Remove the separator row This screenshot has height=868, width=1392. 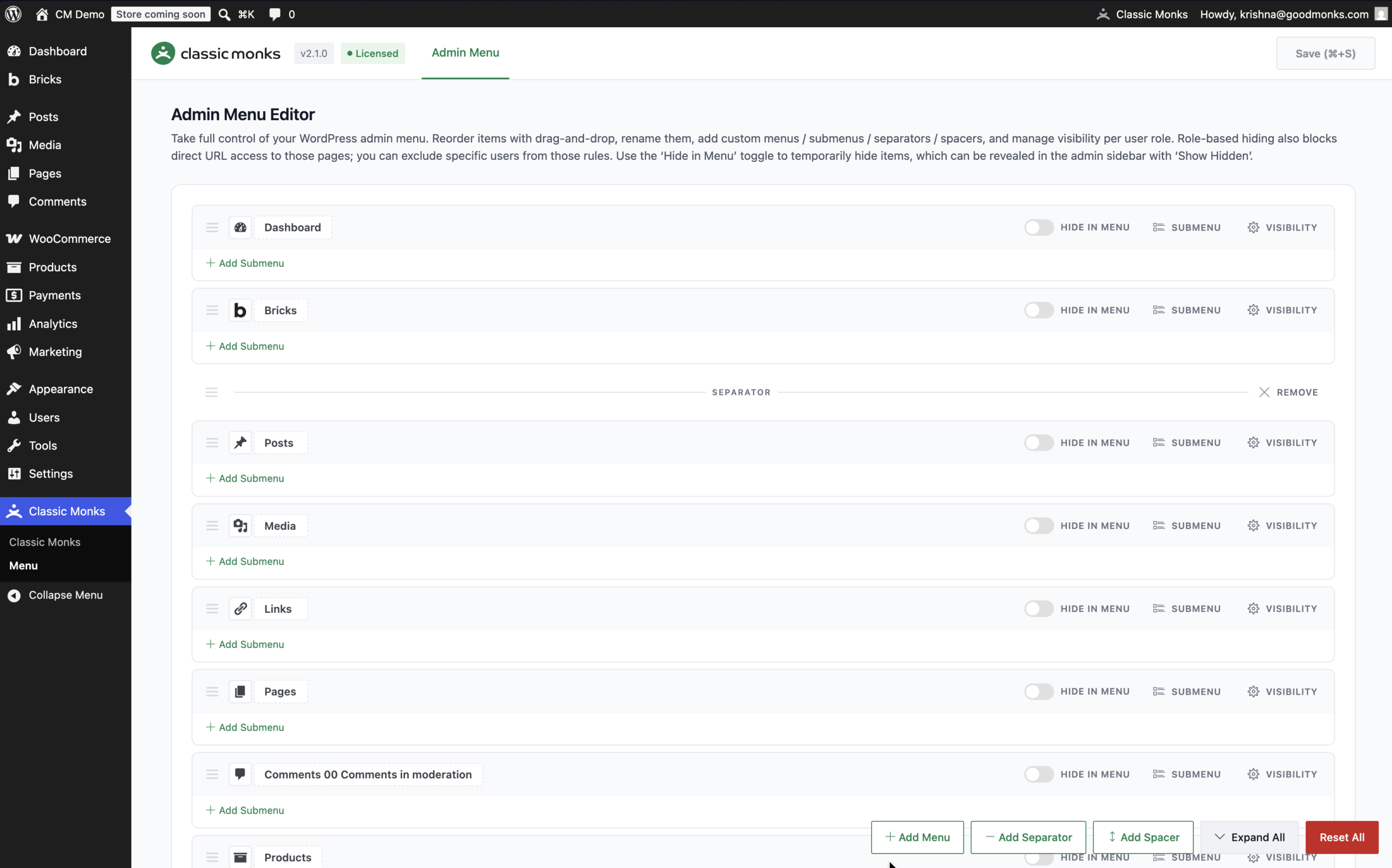coord(1288,392)
